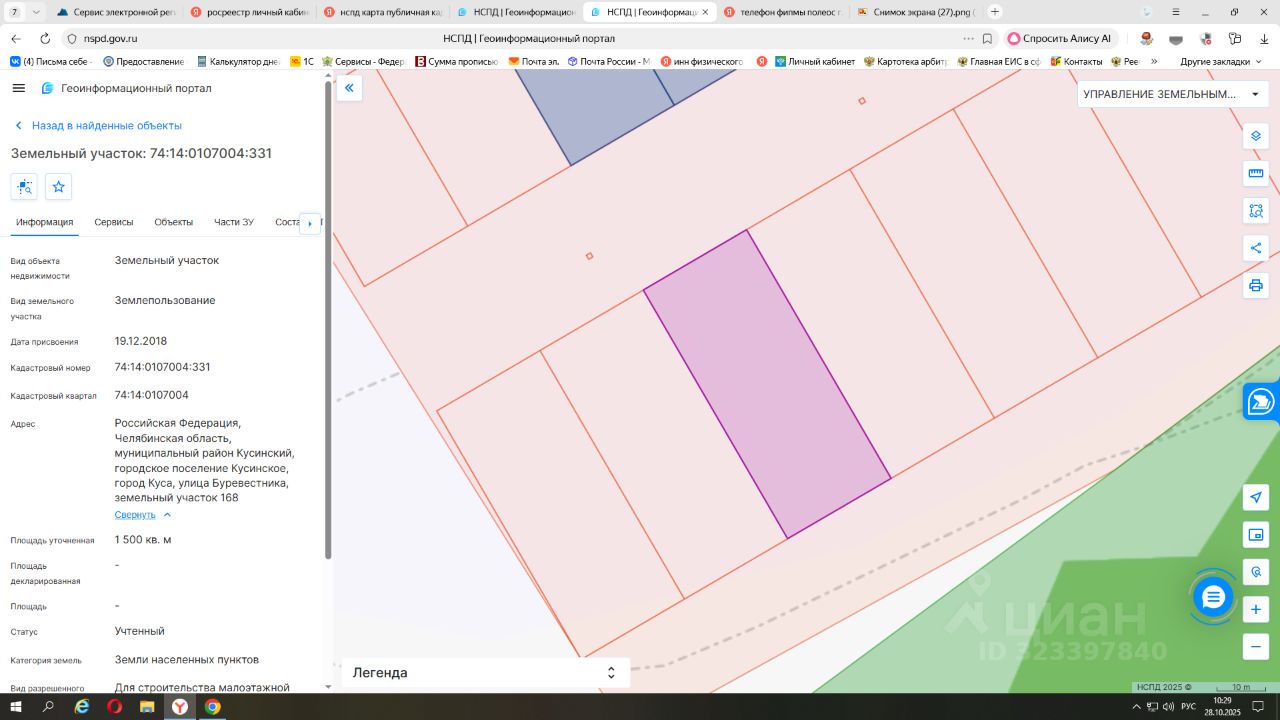Switch to the Объекты tab

coord(174,222)
